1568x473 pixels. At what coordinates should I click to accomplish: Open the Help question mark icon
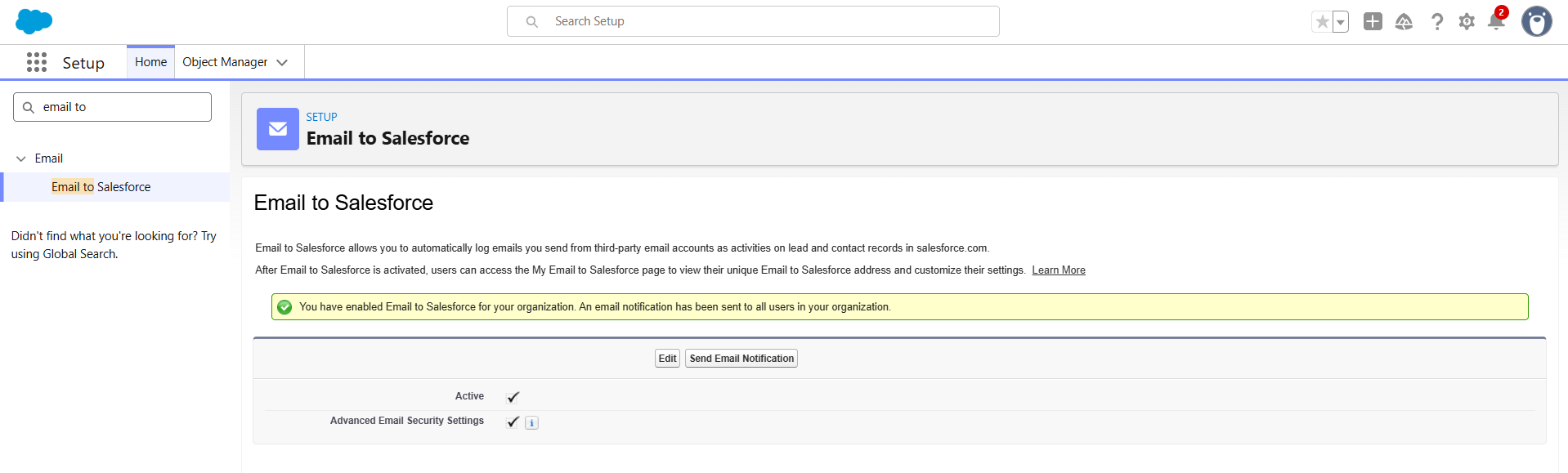click(1436, 22)
